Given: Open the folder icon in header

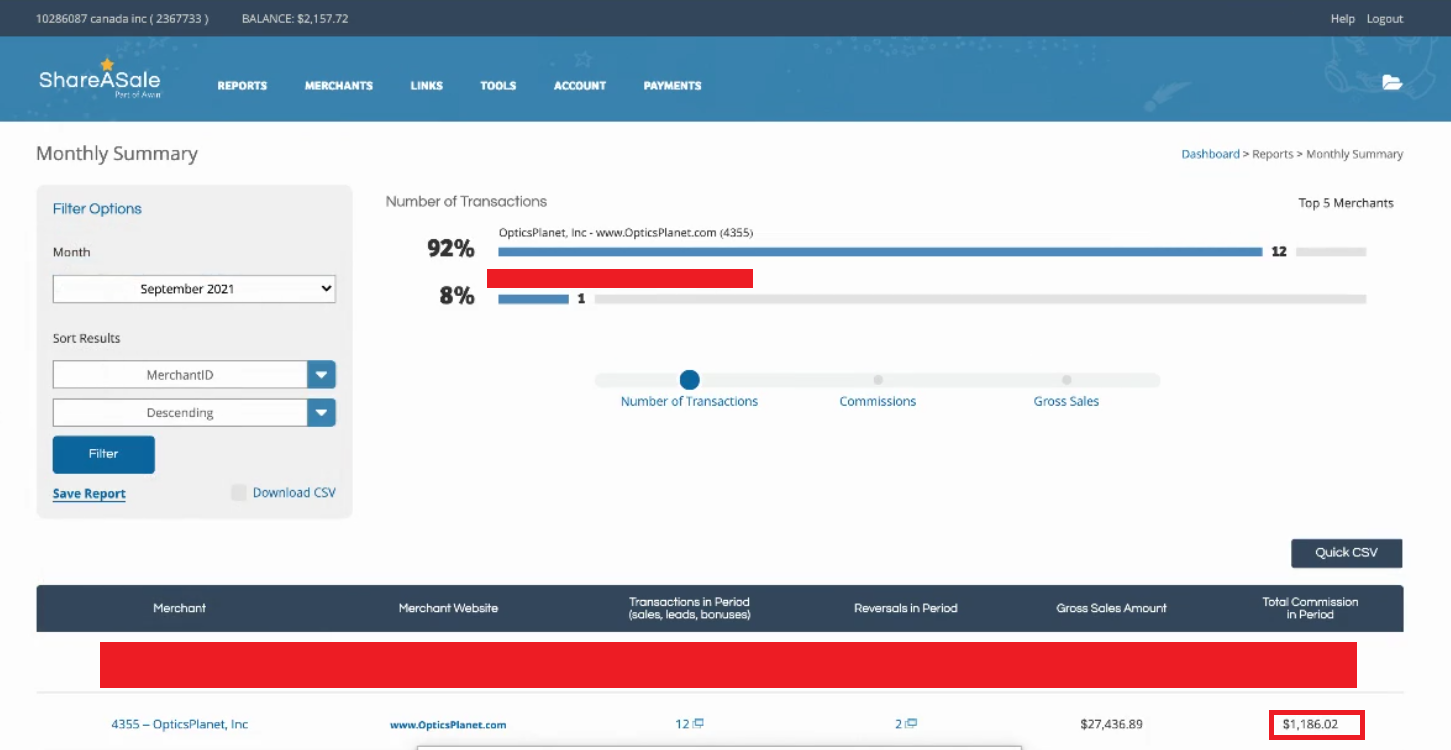Looking at the screenshot, I should [x=1392, y=82].
